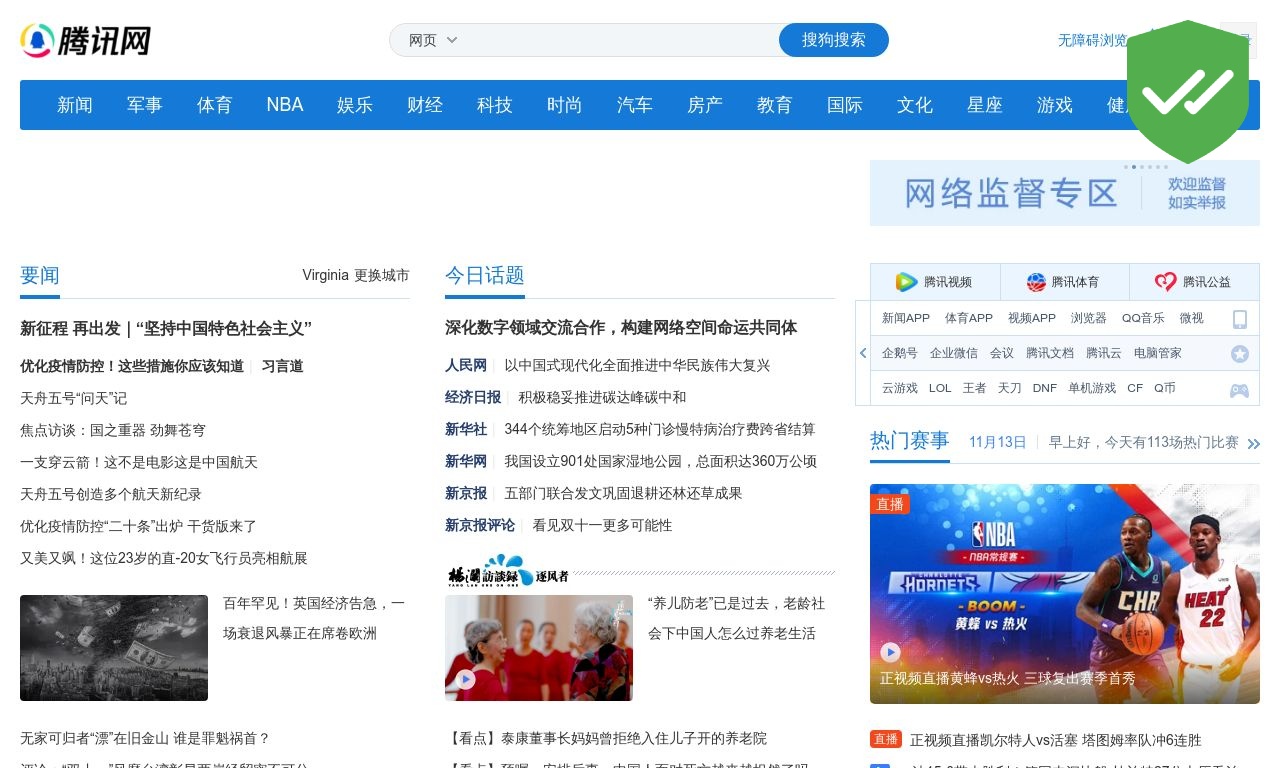Open 优化疫情防控“二十条”出炉 article
Image resolution: width=1280 pixels, height=768 pixels.
coord(139,526)
